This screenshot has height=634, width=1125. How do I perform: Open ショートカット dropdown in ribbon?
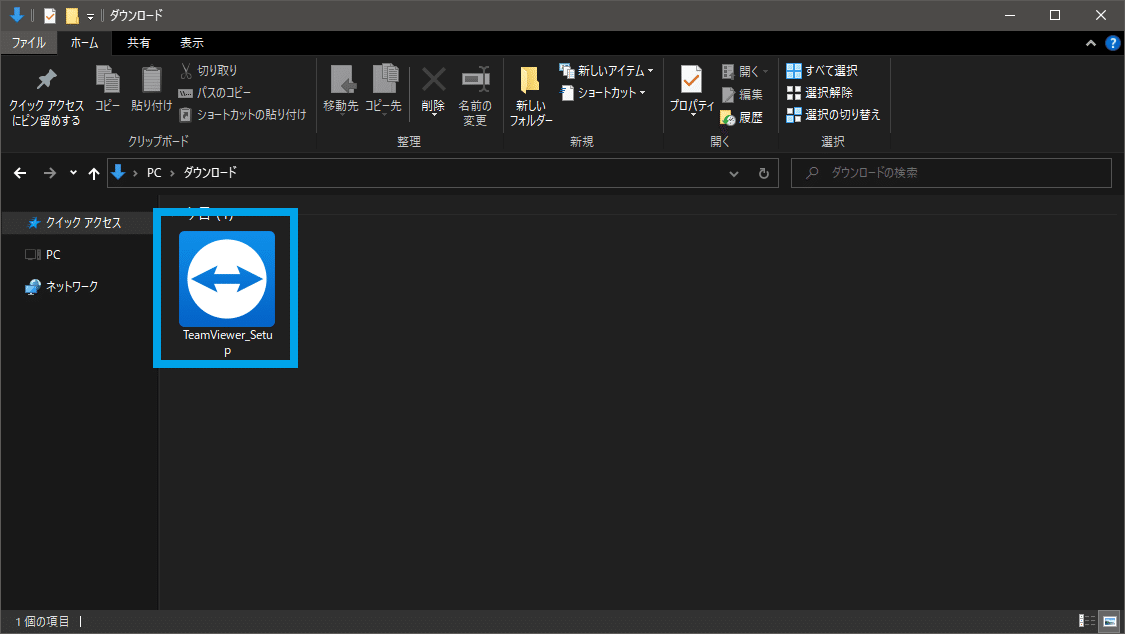tap(603, 93)
